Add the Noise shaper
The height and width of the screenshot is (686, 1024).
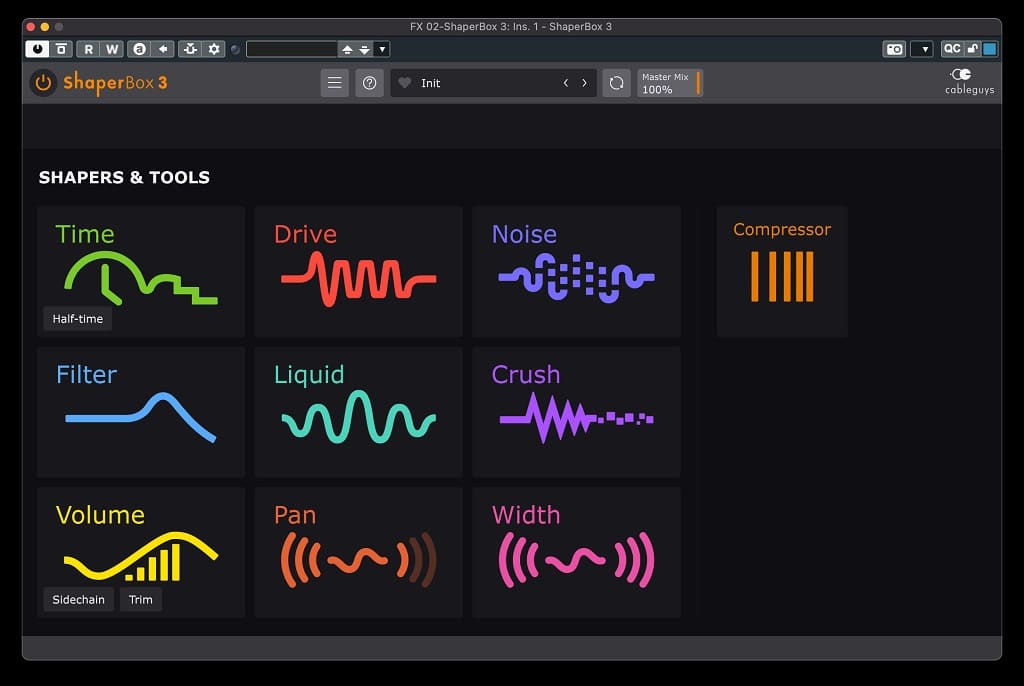click(576, 272)
